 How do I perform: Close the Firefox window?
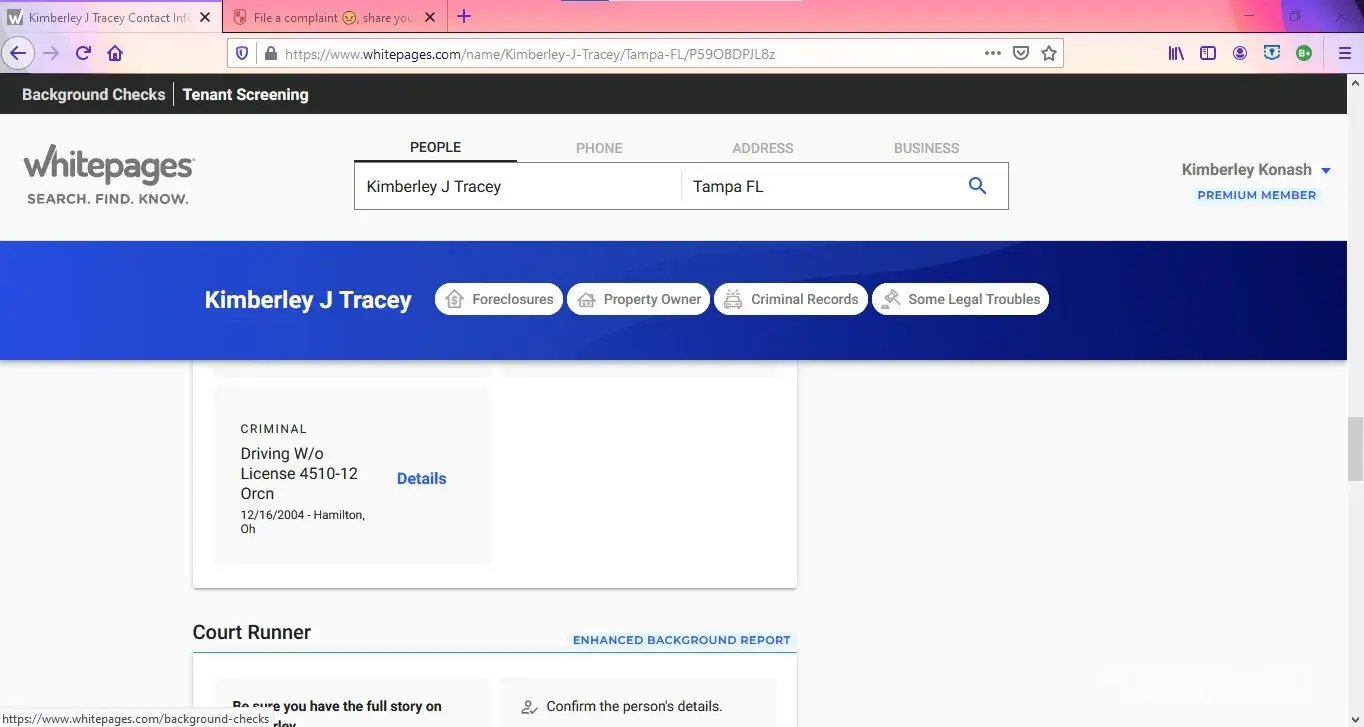[1341, 16]
